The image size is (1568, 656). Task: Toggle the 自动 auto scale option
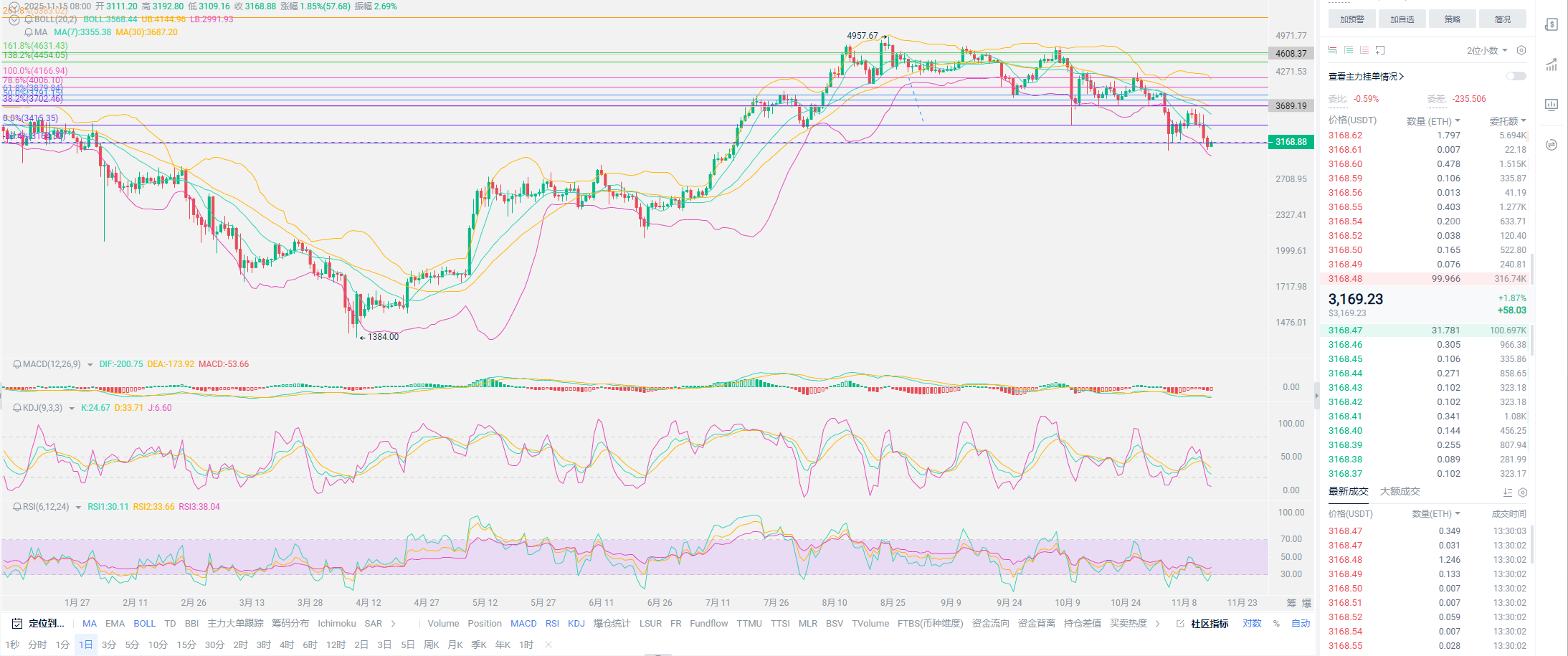click(x=1301, y=624)
